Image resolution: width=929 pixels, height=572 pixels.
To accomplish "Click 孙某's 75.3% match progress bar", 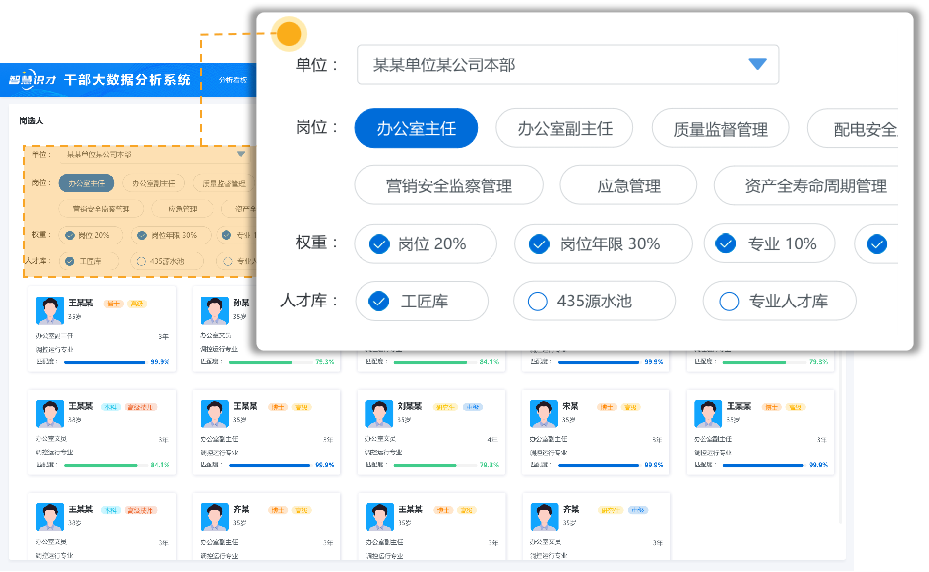I will 260,362.
